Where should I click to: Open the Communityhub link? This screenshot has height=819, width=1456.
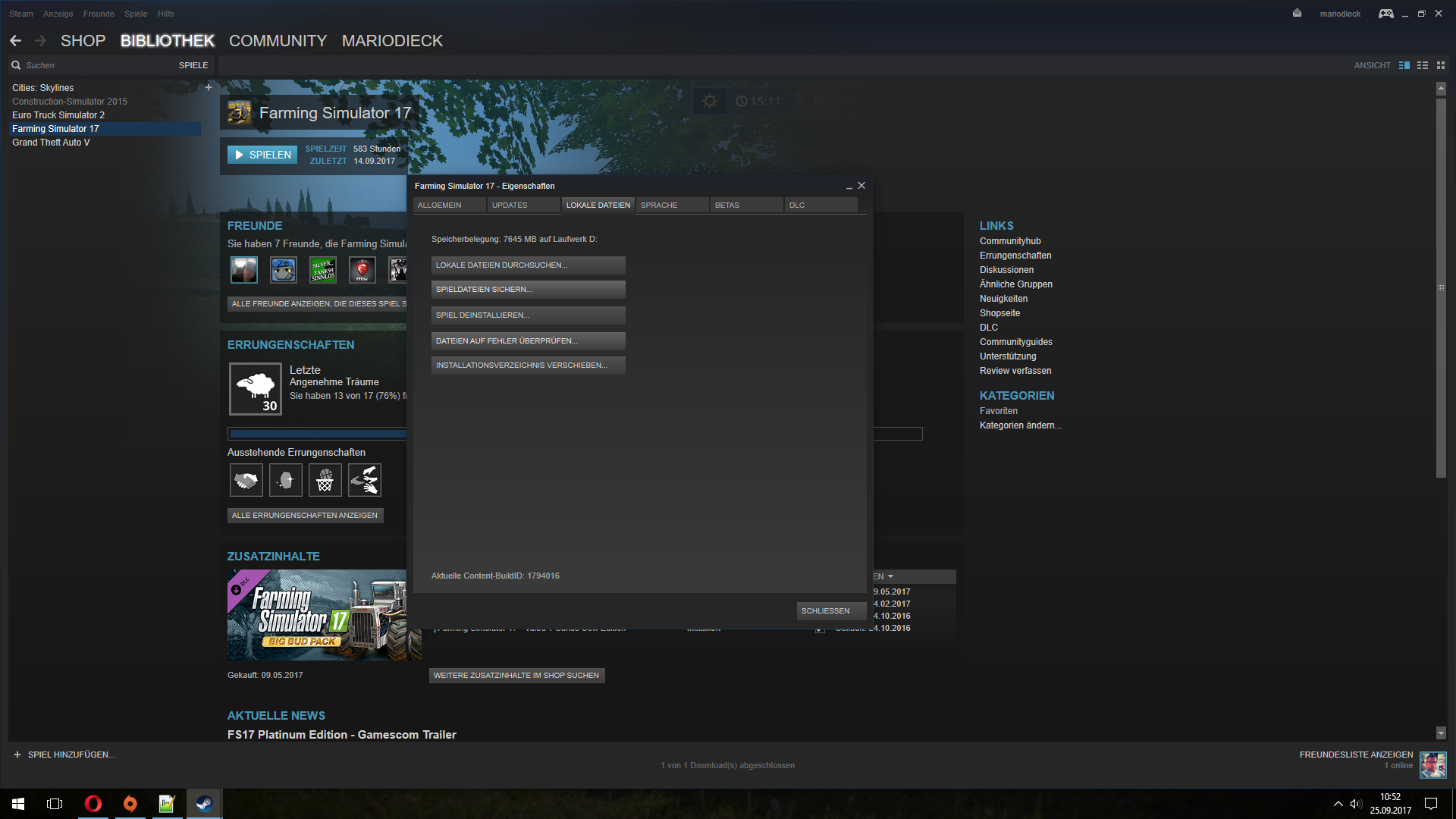pyautogui.click(x=1010, y=241)
